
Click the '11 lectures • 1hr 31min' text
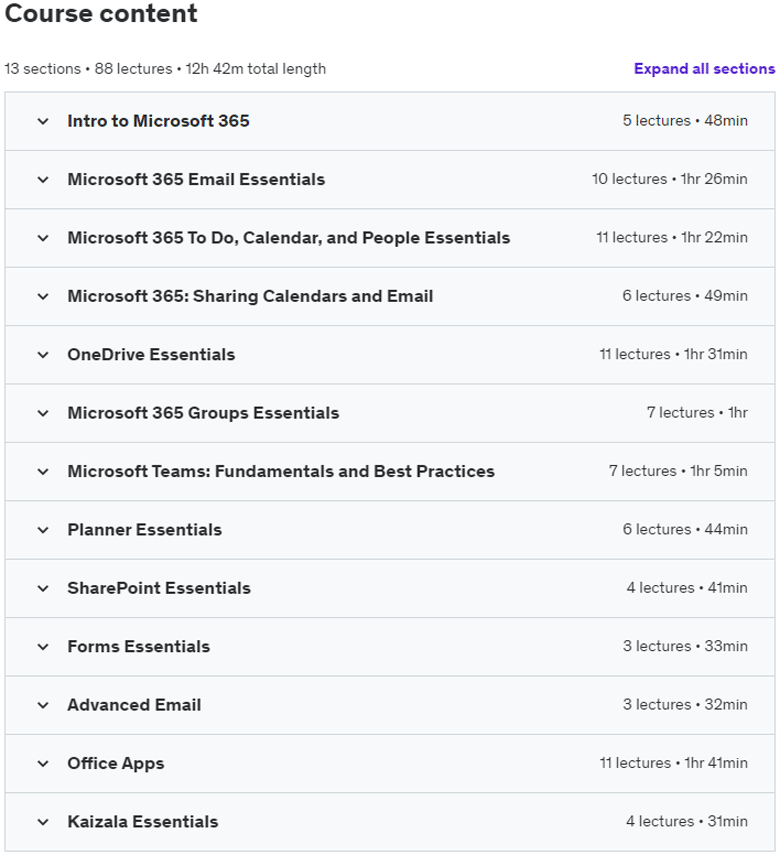click(674, 354)
